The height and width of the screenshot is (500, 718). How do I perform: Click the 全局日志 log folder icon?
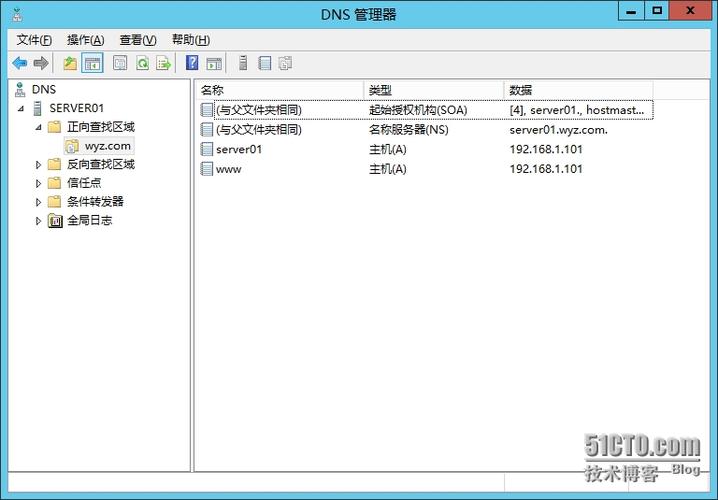click(55, 221)
